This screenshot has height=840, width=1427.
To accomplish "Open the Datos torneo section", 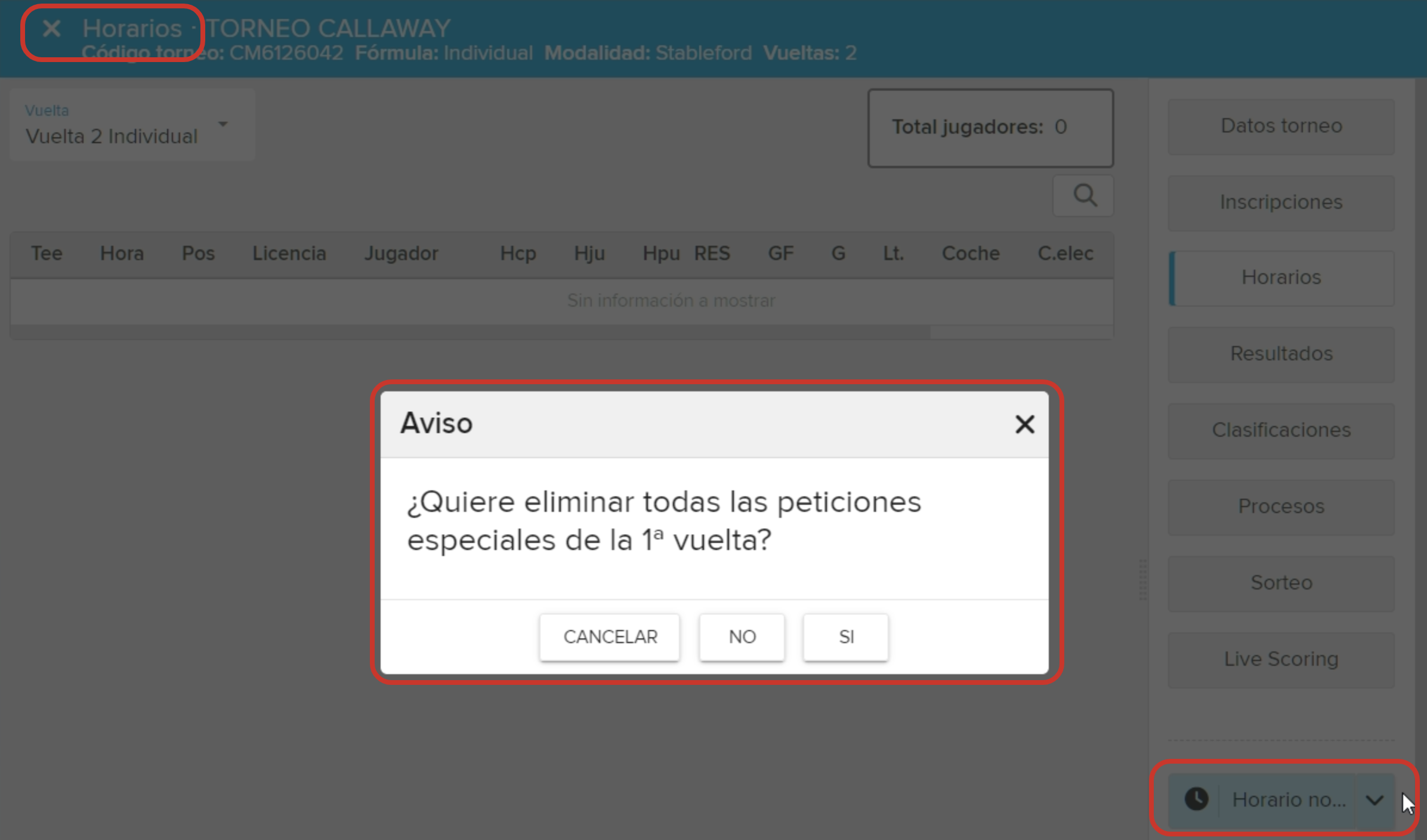I will [1281, 126].
